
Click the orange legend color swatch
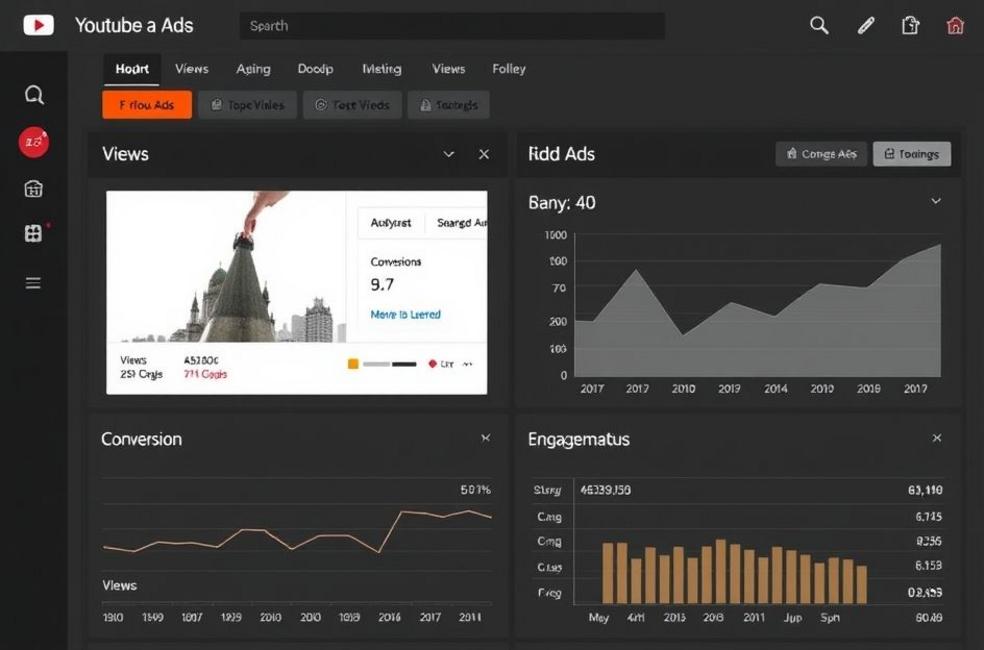coord(353,364)
